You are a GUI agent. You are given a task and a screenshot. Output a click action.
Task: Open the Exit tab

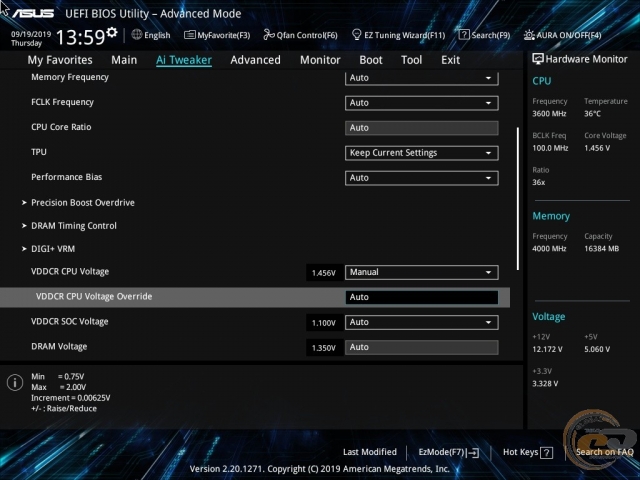coord(450,60)
